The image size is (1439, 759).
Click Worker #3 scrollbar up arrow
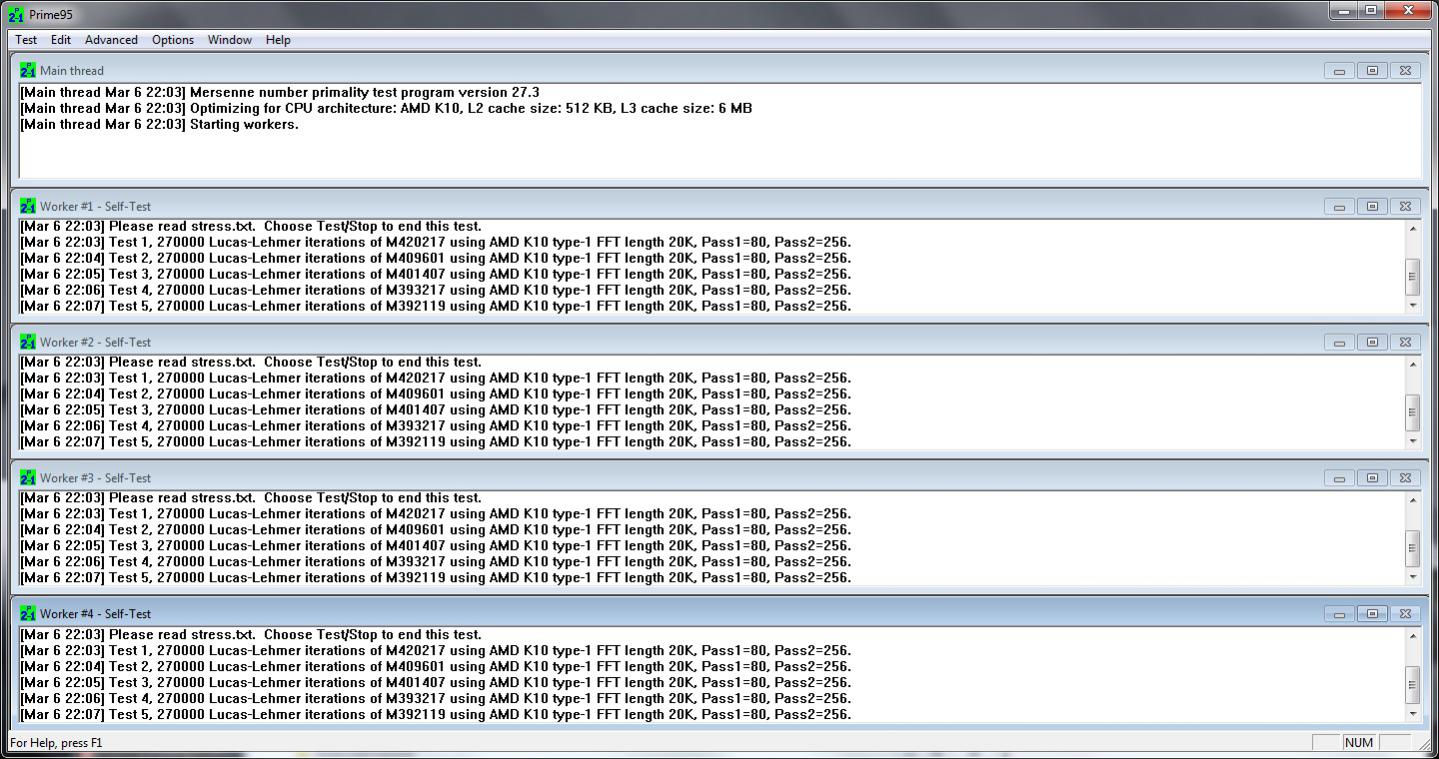tap(1412, 500)
